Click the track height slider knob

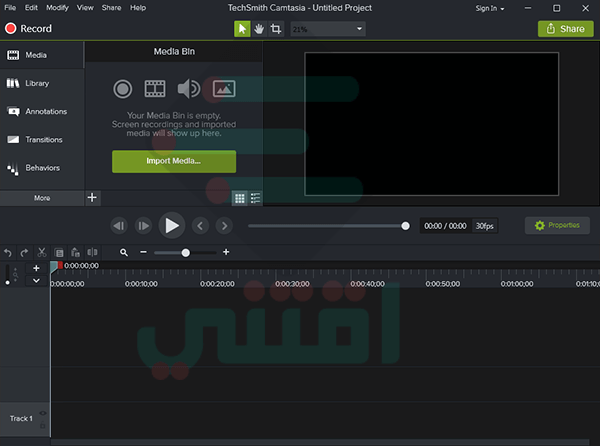[7, 282]
